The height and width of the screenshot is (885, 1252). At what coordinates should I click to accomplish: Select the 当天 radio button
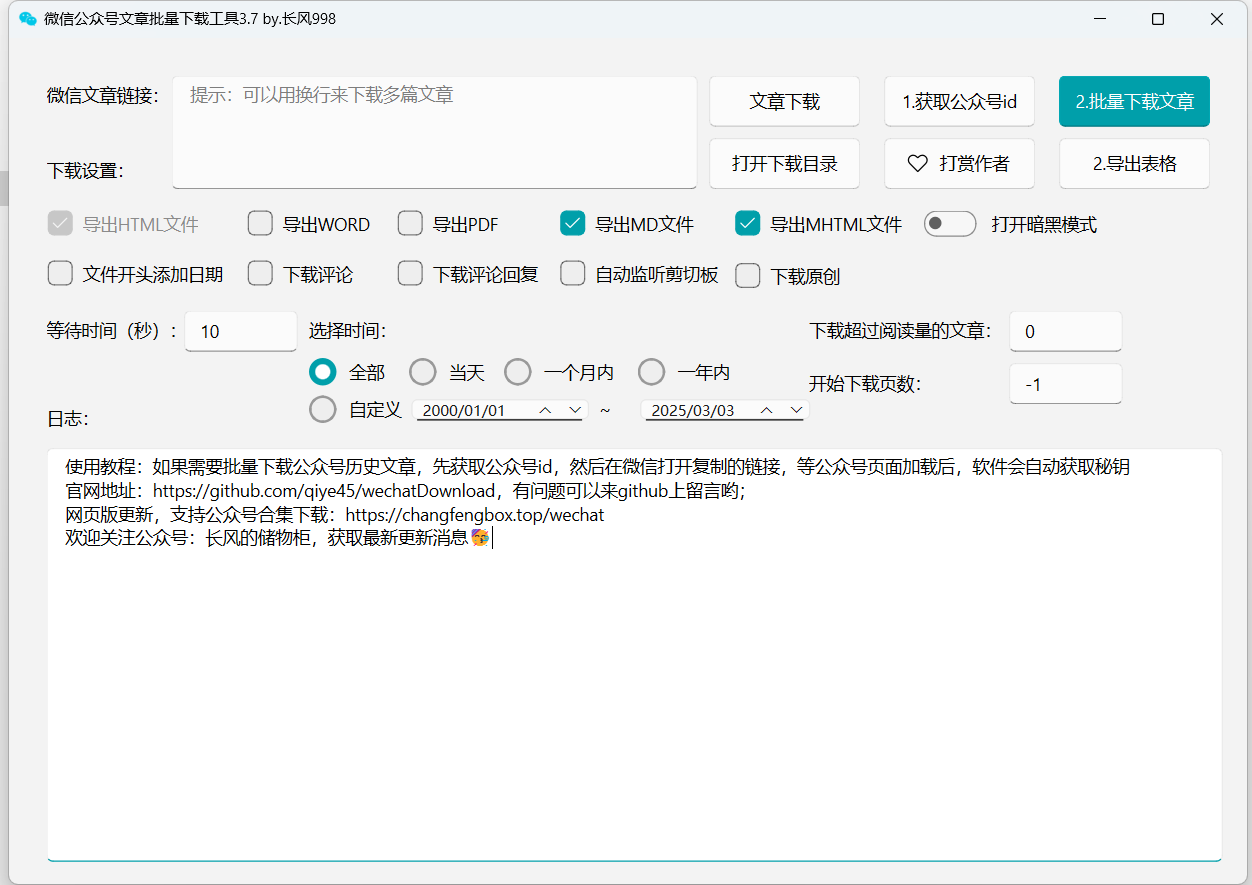point(423,372)
